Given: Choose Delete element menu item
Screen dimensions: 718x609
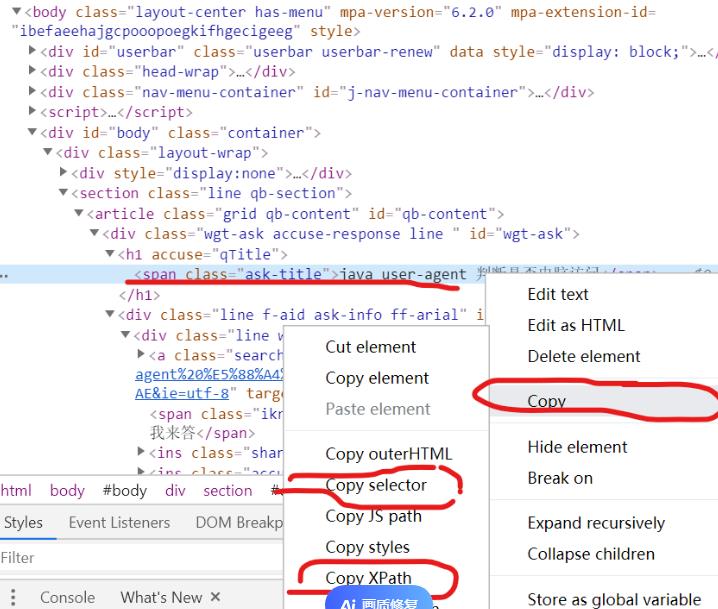Looking at the screenshot, I should click(x=583, y=356).
